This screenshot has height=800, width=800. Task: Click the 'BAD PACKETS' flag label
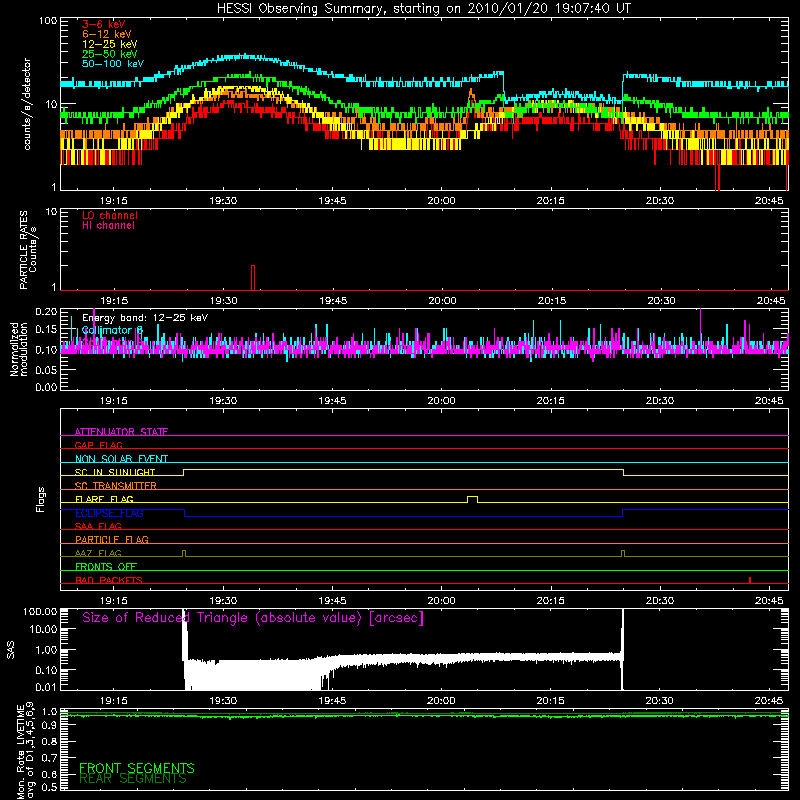coord(109,580)
